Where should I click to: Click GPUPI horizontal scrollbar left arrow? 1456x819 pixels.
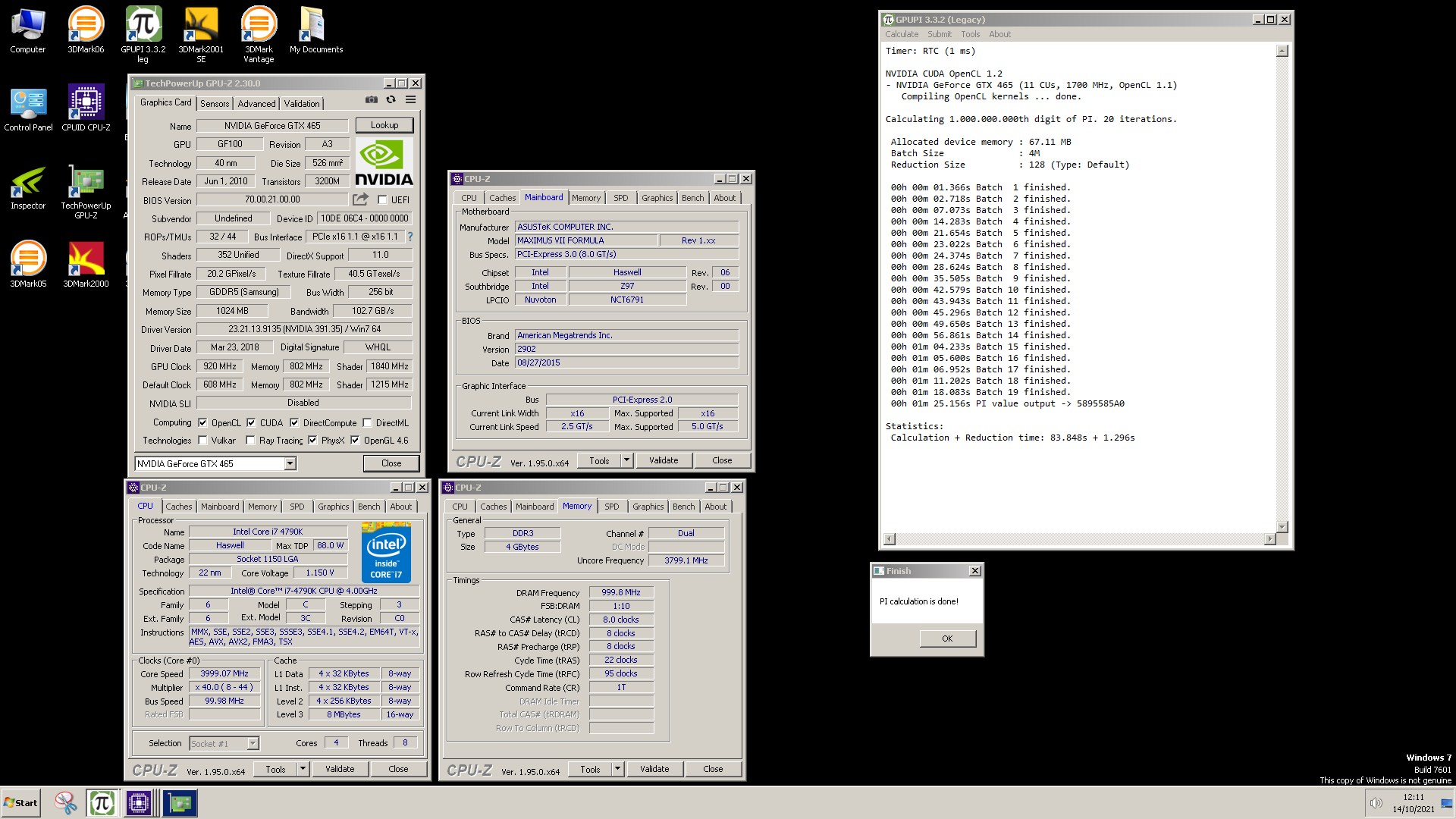coord(890,539)
